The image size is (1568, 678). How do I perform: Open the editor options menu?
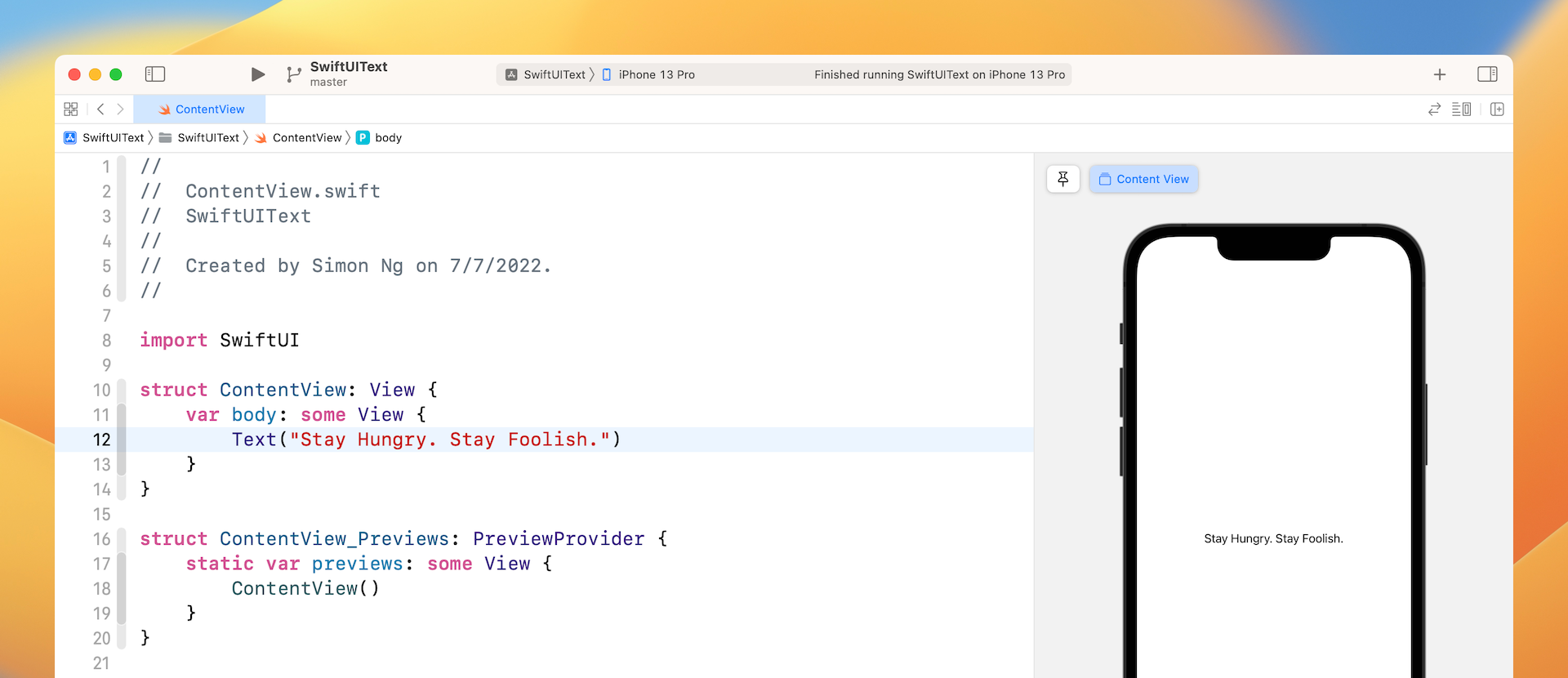click(x=1461, y=109)
